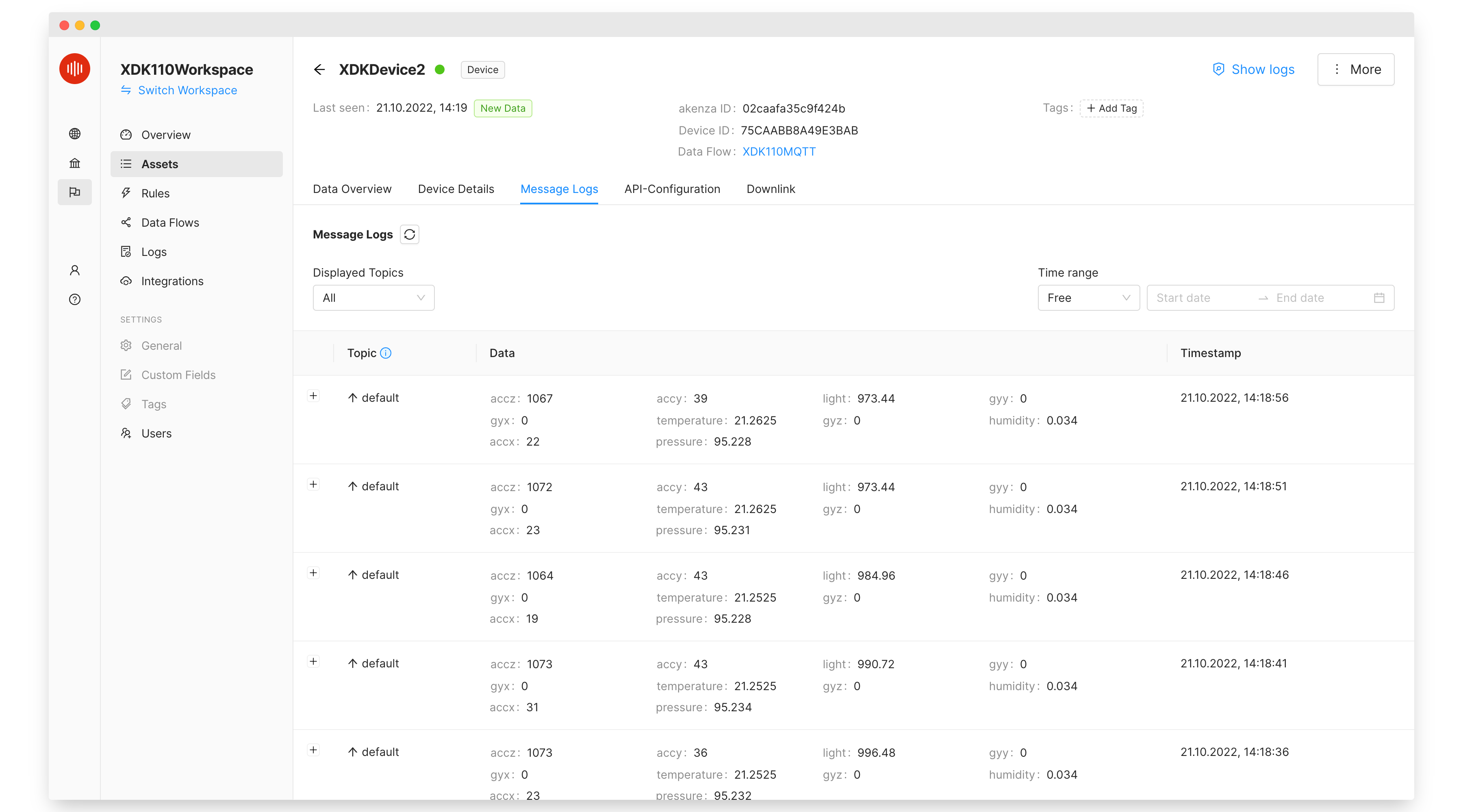Screen dimensions: 1463x812
Task: Click the akenza red logo icon
Action: click(x=74, y=69)
